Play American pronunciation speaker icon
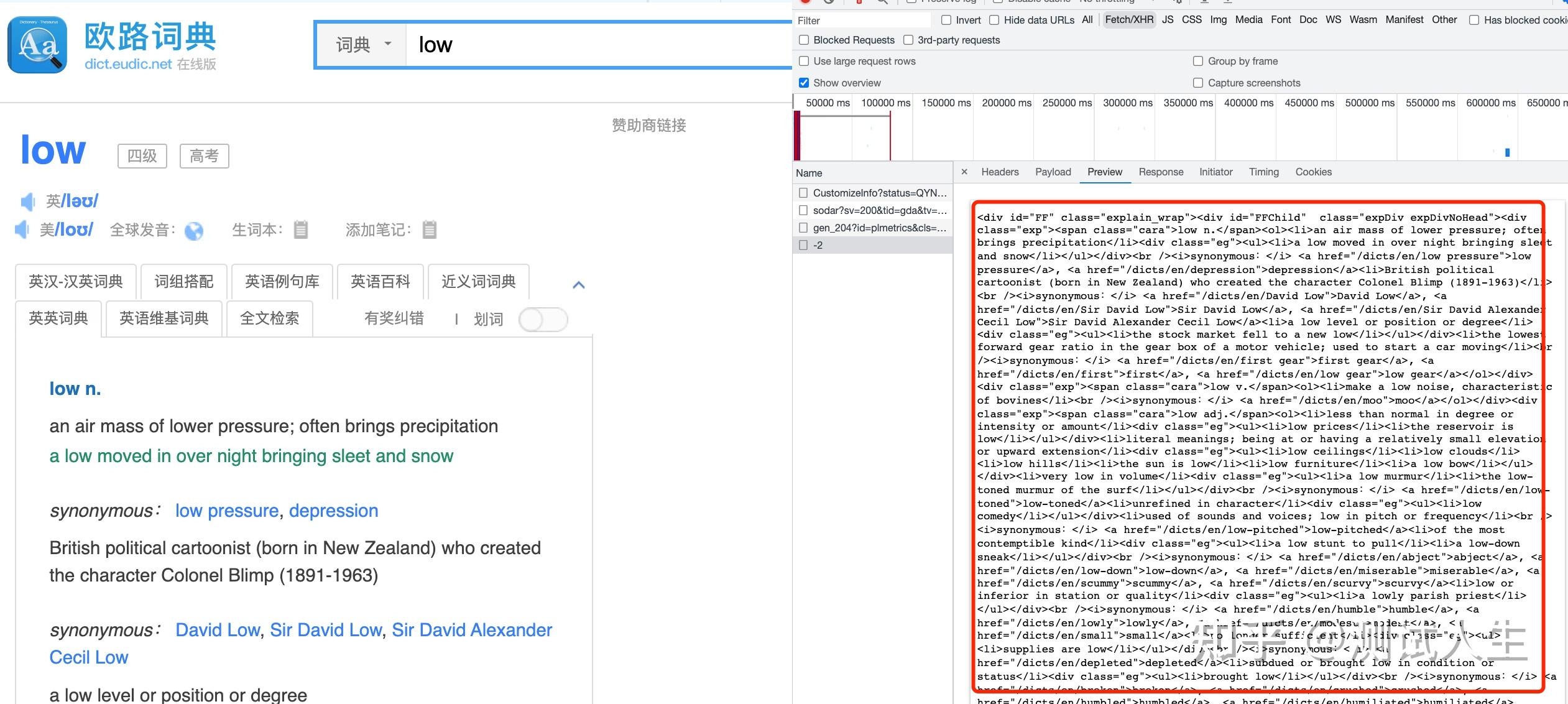 pyautogui.click(x=22, y=229)
